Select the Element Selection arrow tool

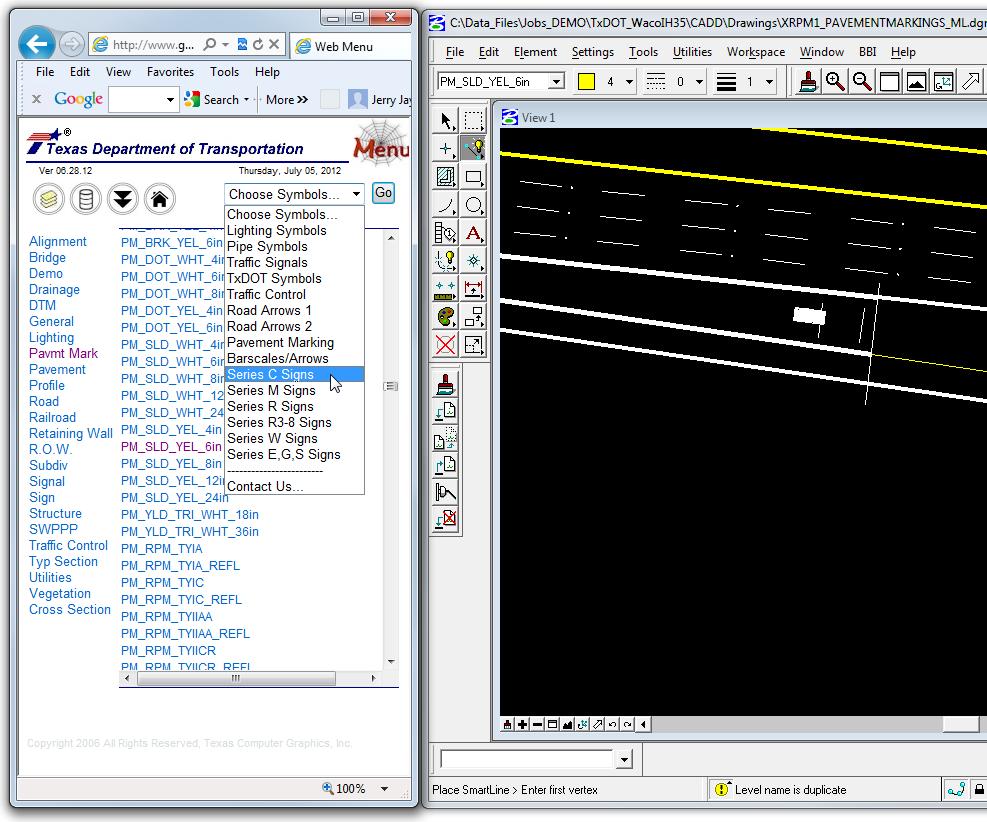point(446,121)
